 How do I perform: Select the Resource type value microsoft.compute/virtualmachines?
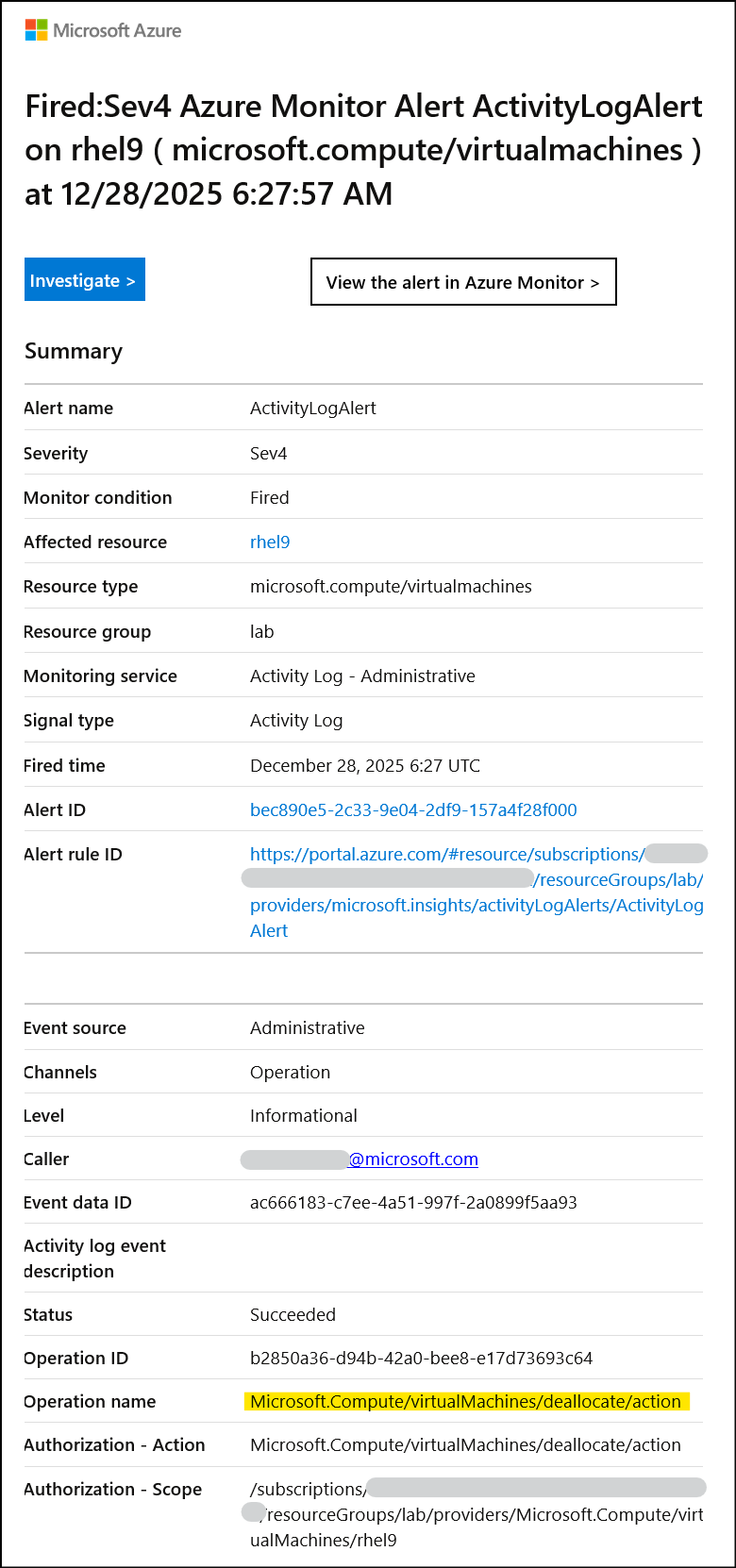tap(391, 587)
